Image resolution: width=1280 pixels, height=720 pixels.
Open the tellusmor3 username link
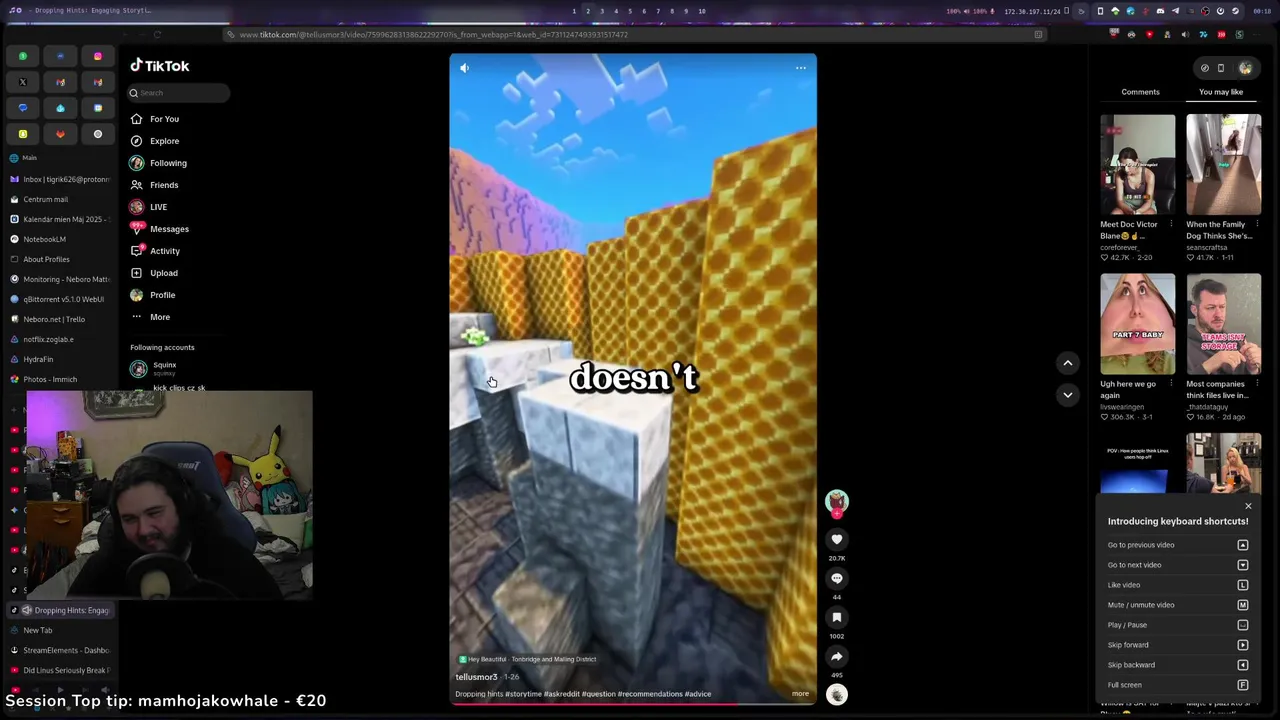tap(476, 677)
